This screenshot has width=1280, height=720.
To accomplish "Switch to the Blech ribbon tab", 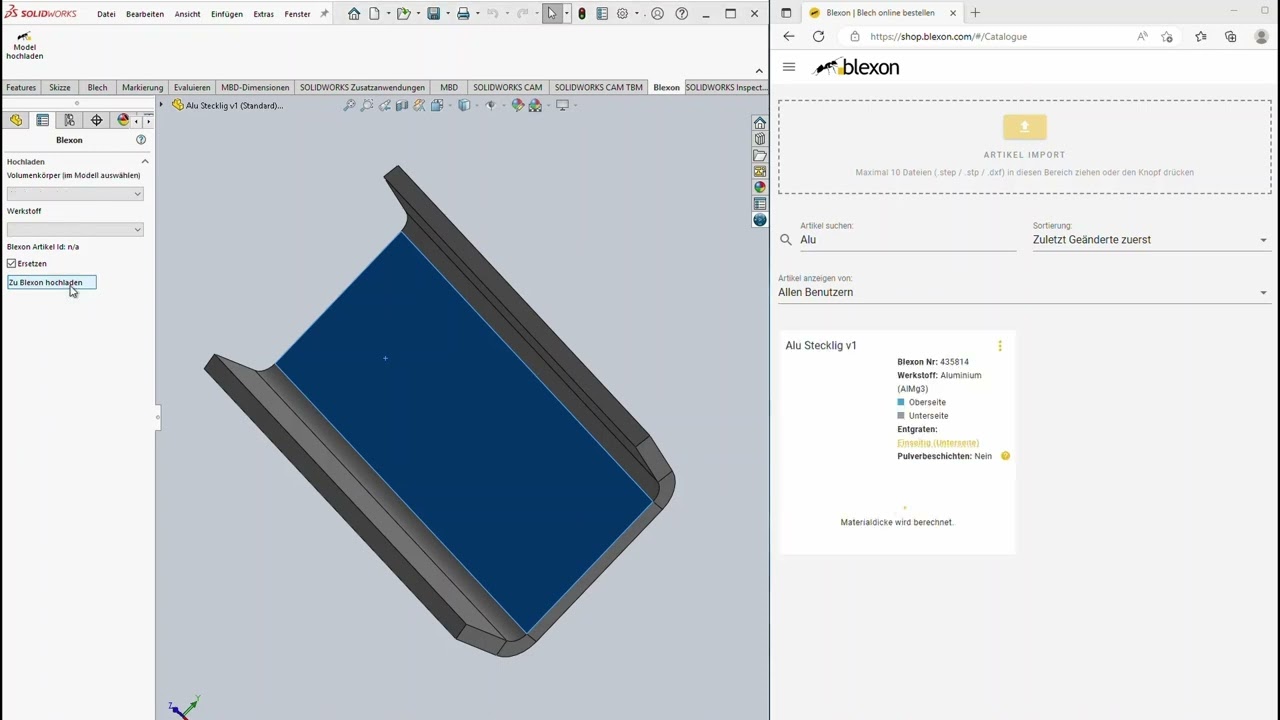I will 97,88.
